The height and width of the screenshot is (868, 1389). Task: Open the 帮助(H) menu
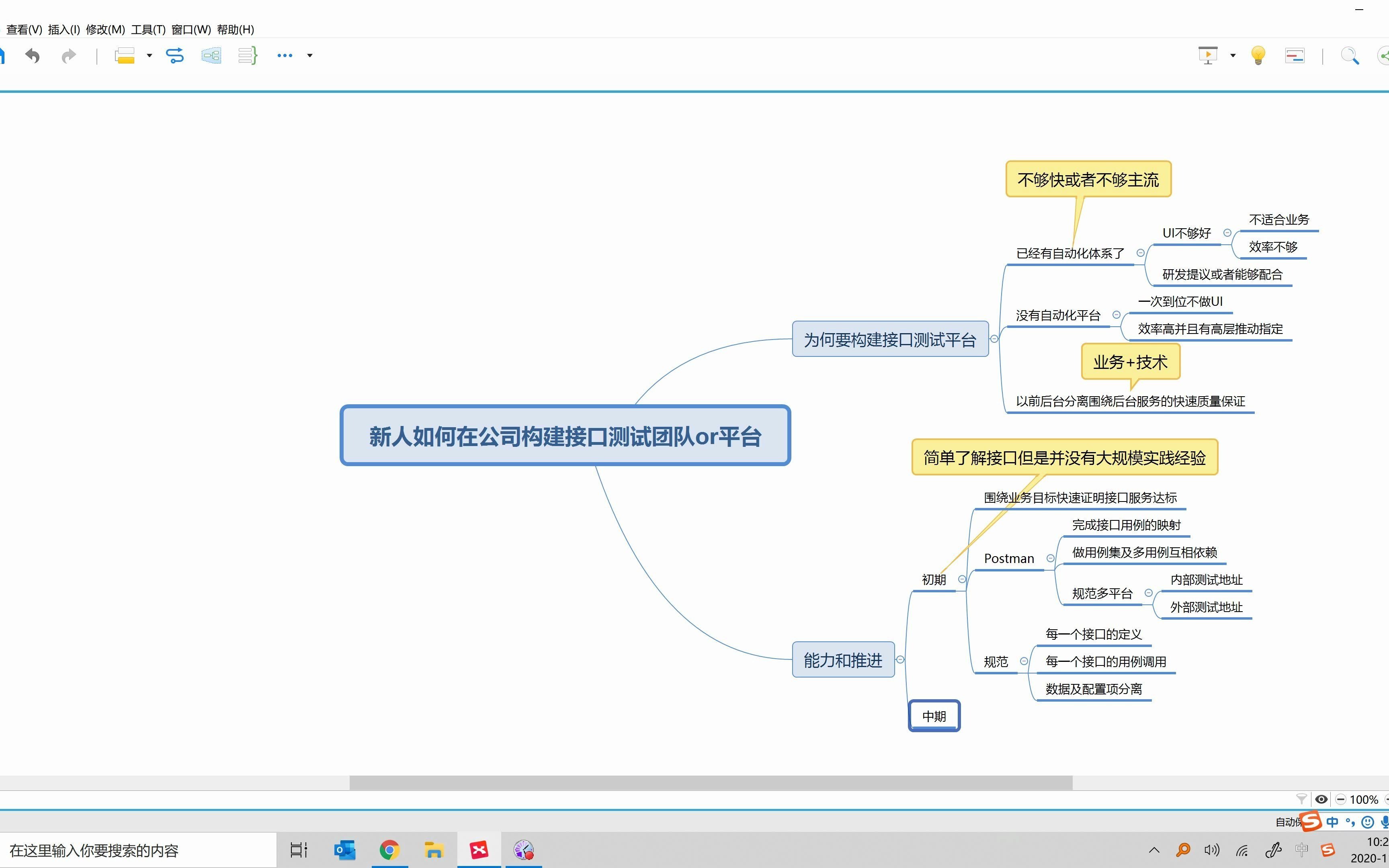point(236,29)
